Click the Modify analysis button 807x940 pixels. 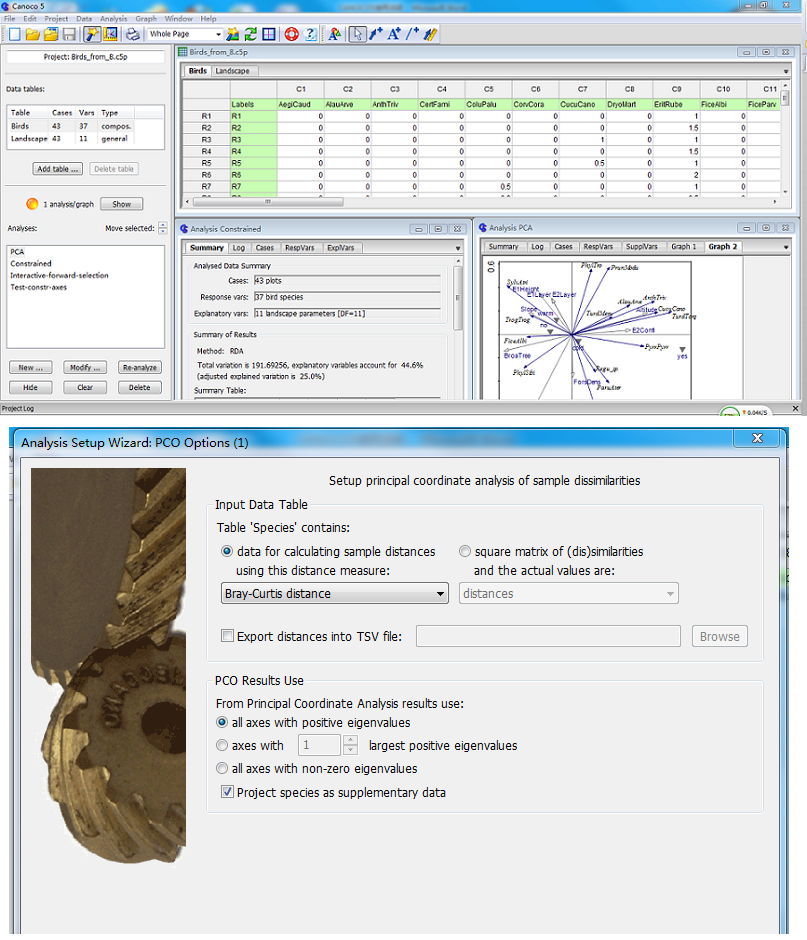[x=85, y=367]
